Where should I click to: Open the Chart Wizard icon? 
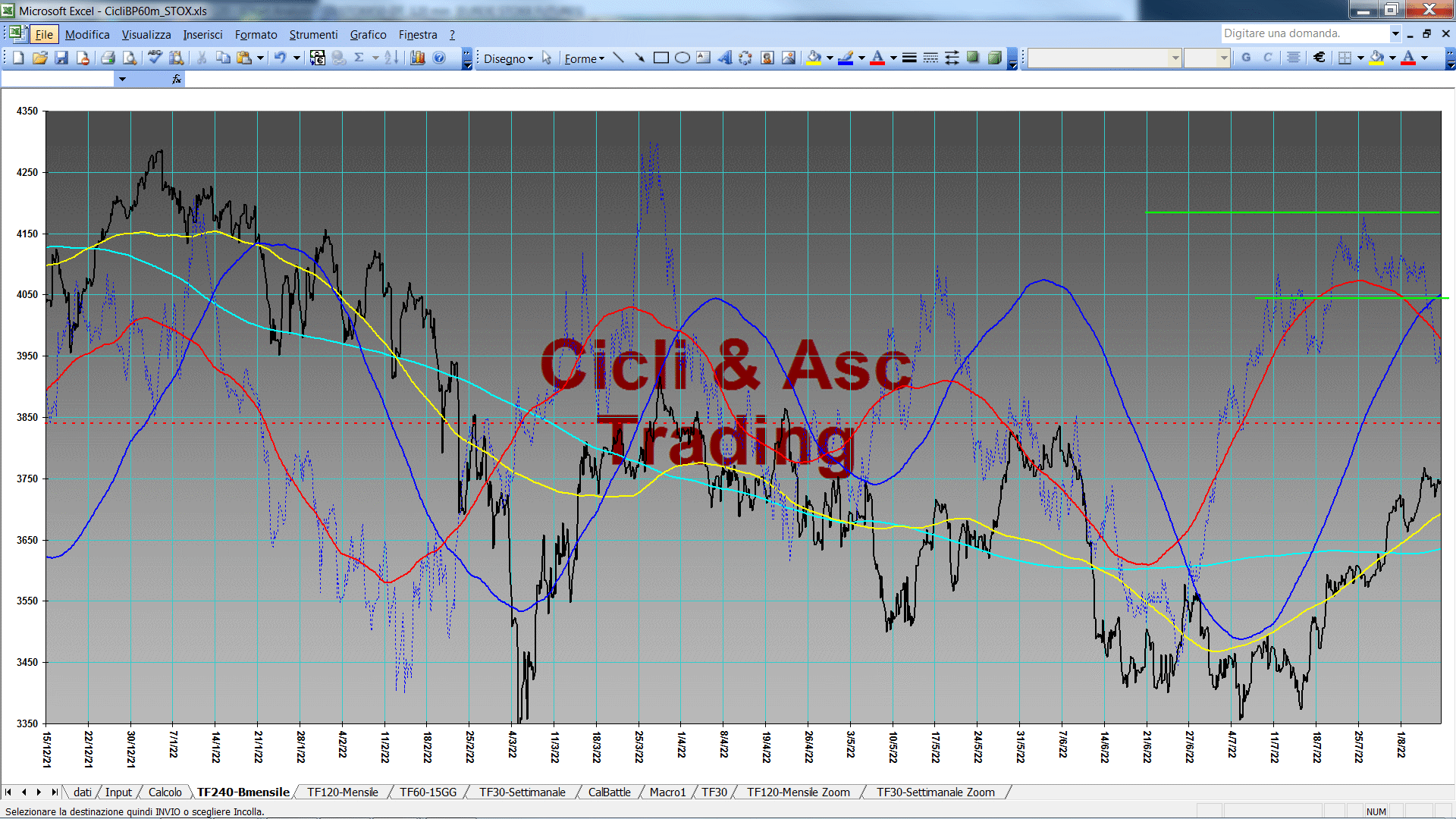point(417,58)
